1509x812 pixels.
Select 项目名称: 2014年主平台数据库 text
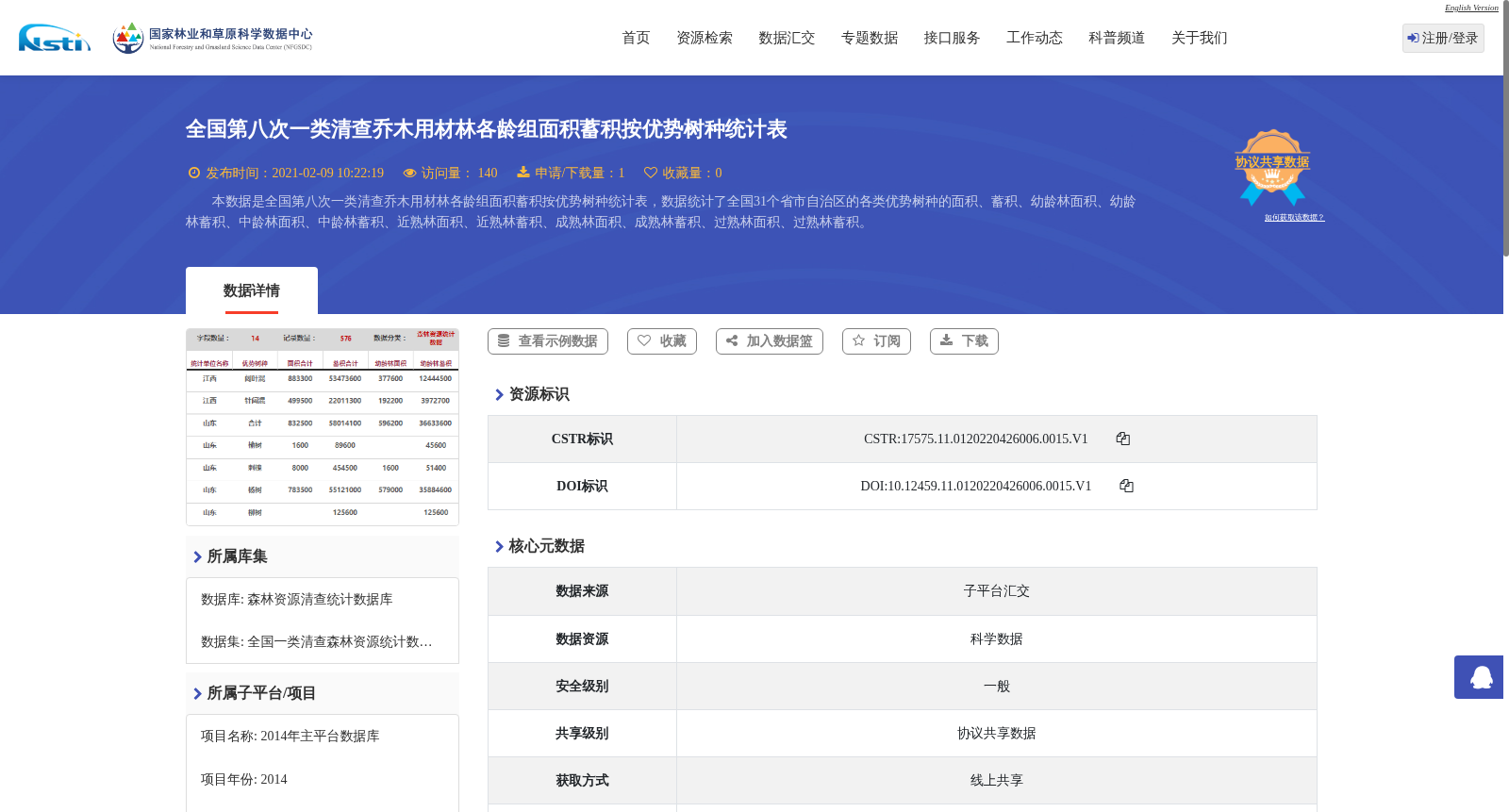click(x=290, y=737)
